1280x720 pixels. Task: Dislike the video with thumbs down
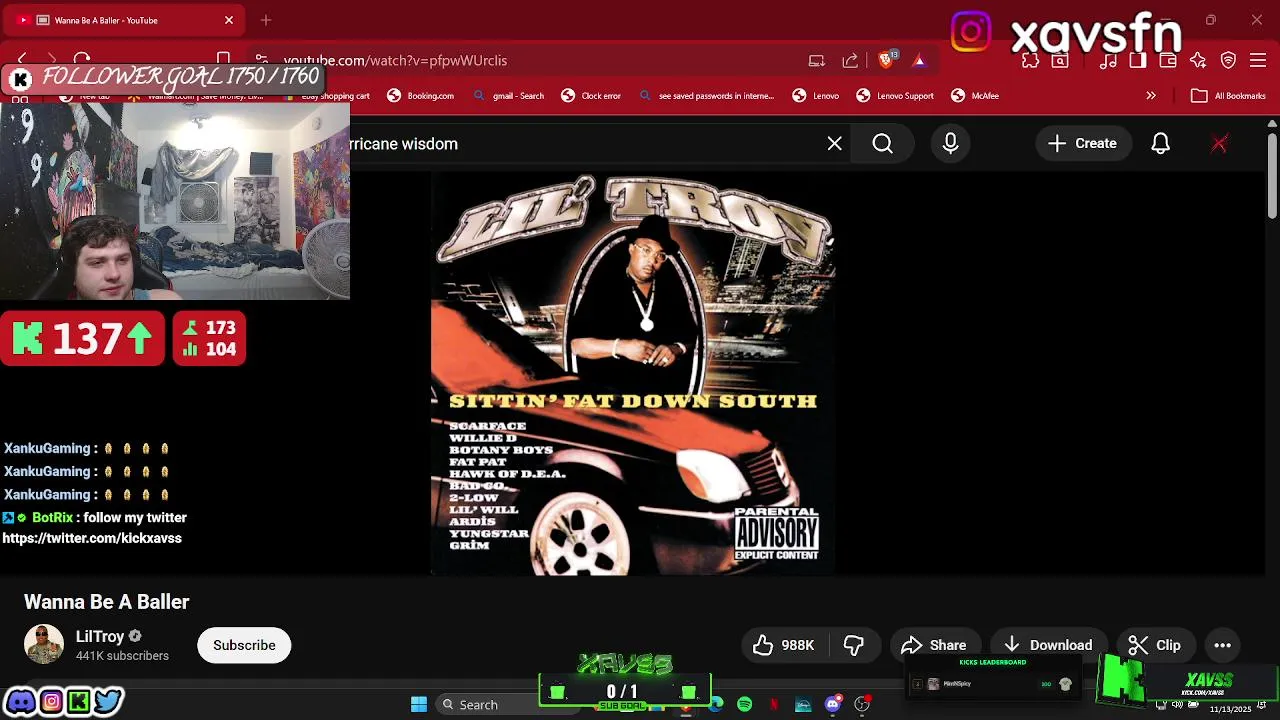pyautogui.click(x=854, y=645)
